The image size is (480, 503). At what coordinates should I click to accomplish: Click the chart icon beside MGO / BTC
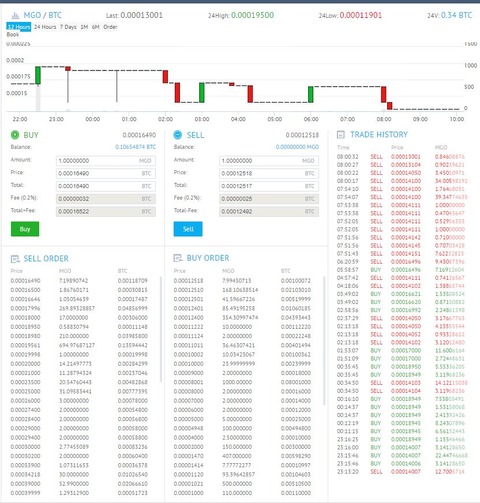coord(15,15)
